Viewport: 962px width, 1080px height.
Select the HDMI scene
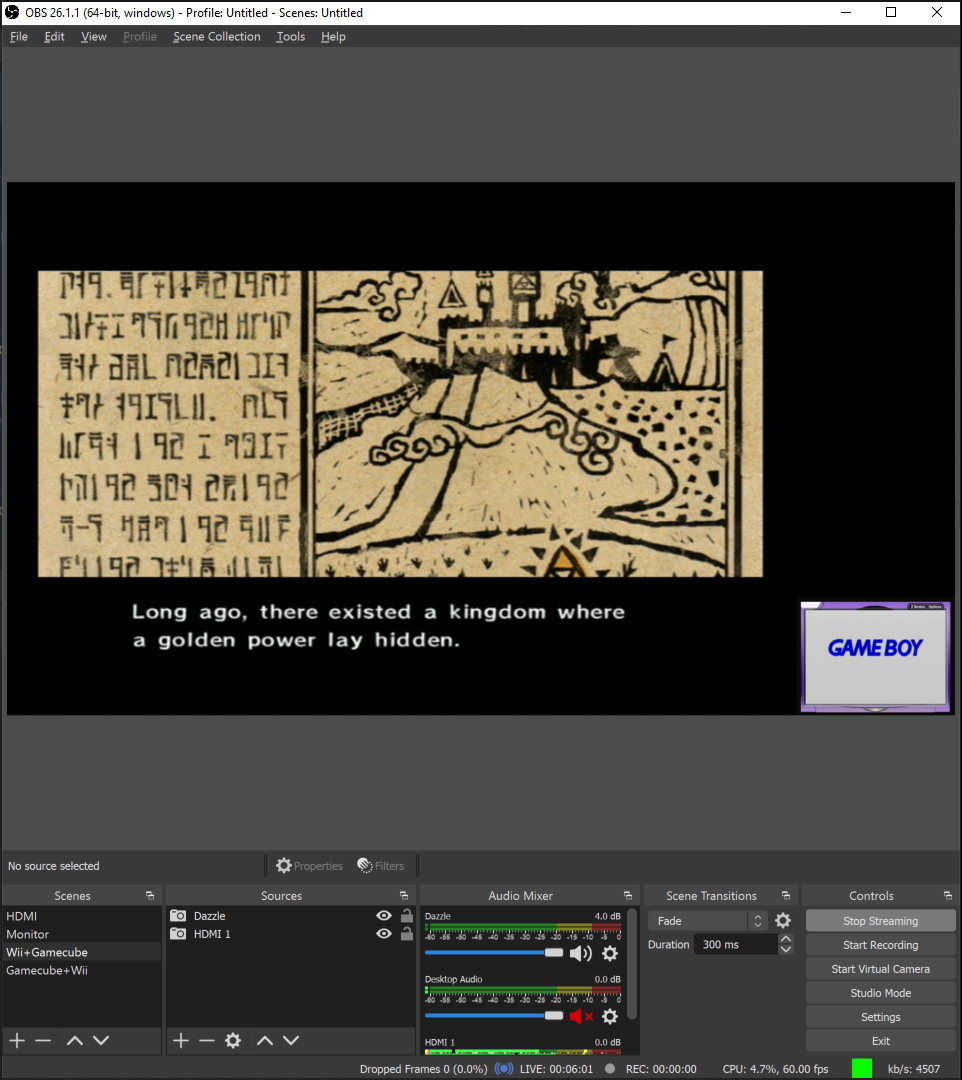(x=81, y=916)
